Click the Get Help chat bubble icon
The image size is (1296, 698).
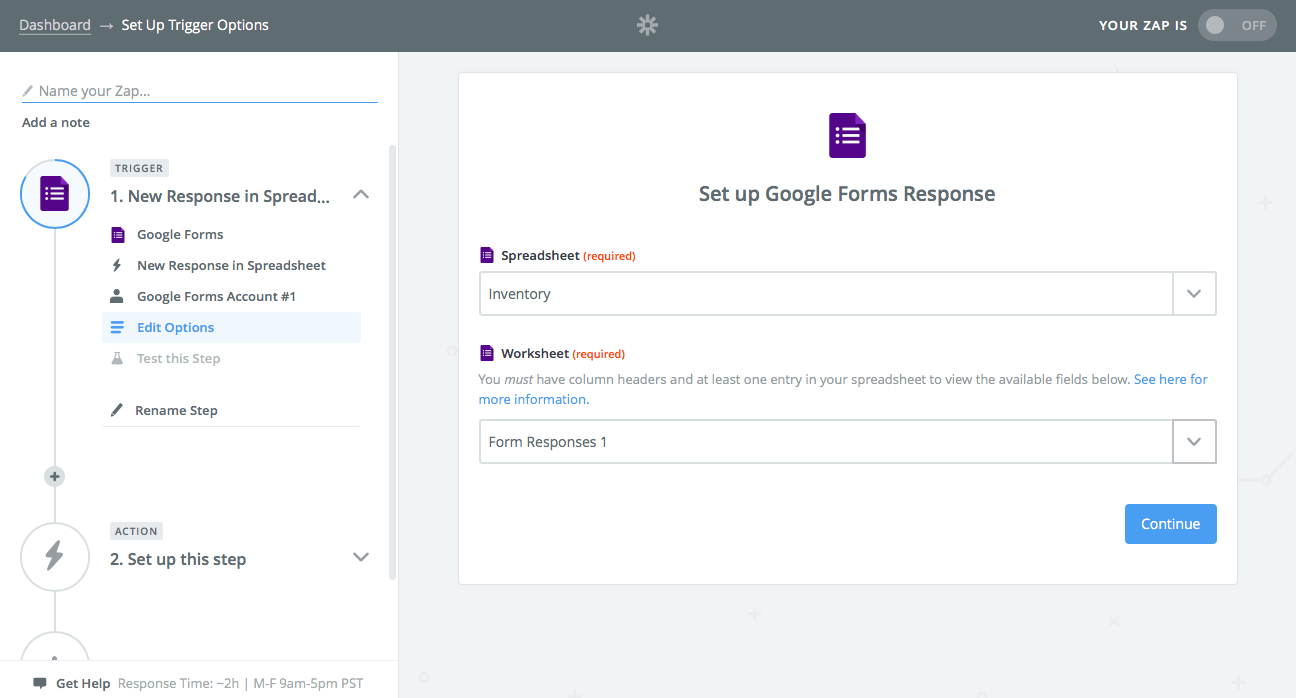[40, 684]
